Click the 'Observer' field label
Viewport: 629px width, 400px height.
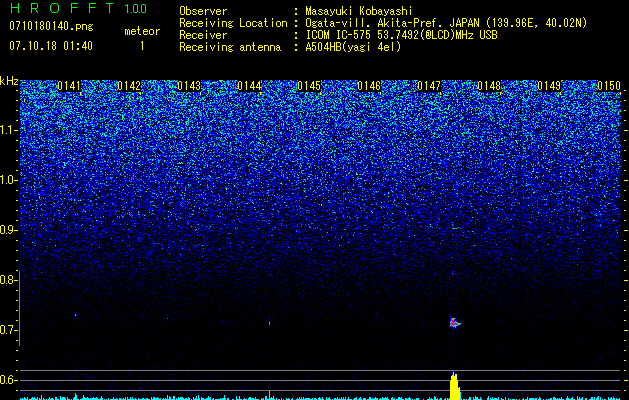click(203, 11)
